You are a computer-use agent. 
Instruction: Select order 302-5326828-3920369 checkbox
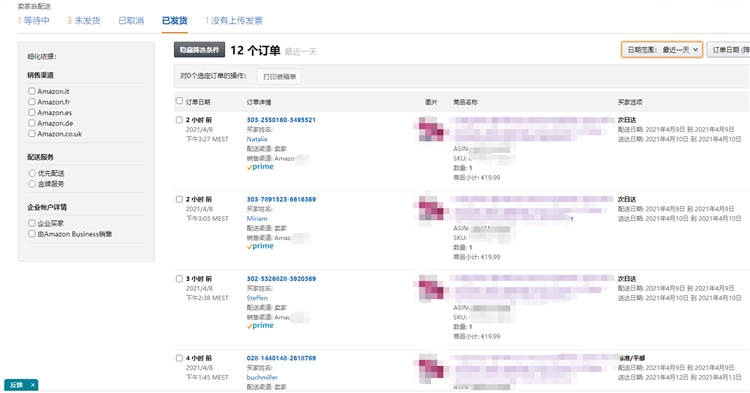coord(179,279)
